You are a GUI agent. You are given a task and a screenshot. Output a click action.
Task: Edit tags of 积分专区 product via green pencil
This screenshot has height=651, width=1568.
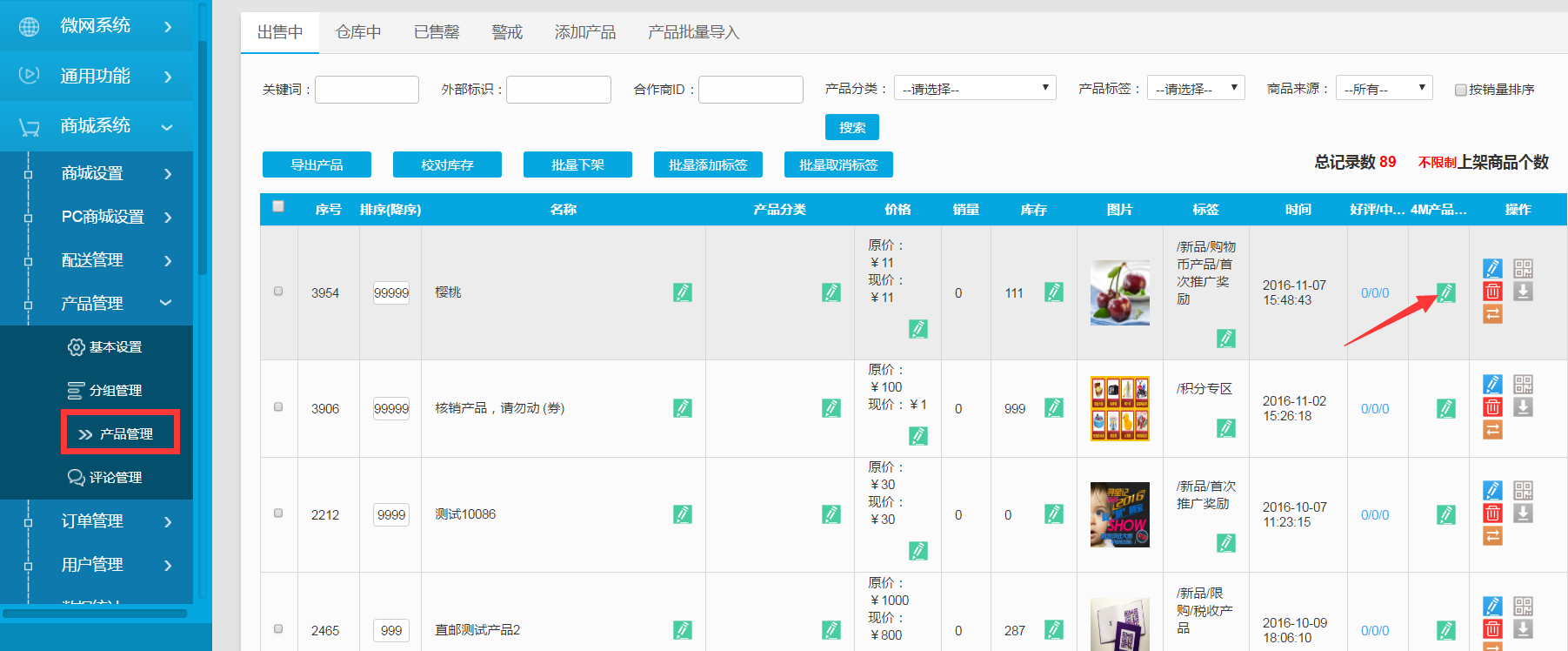tap(1226, 427)
